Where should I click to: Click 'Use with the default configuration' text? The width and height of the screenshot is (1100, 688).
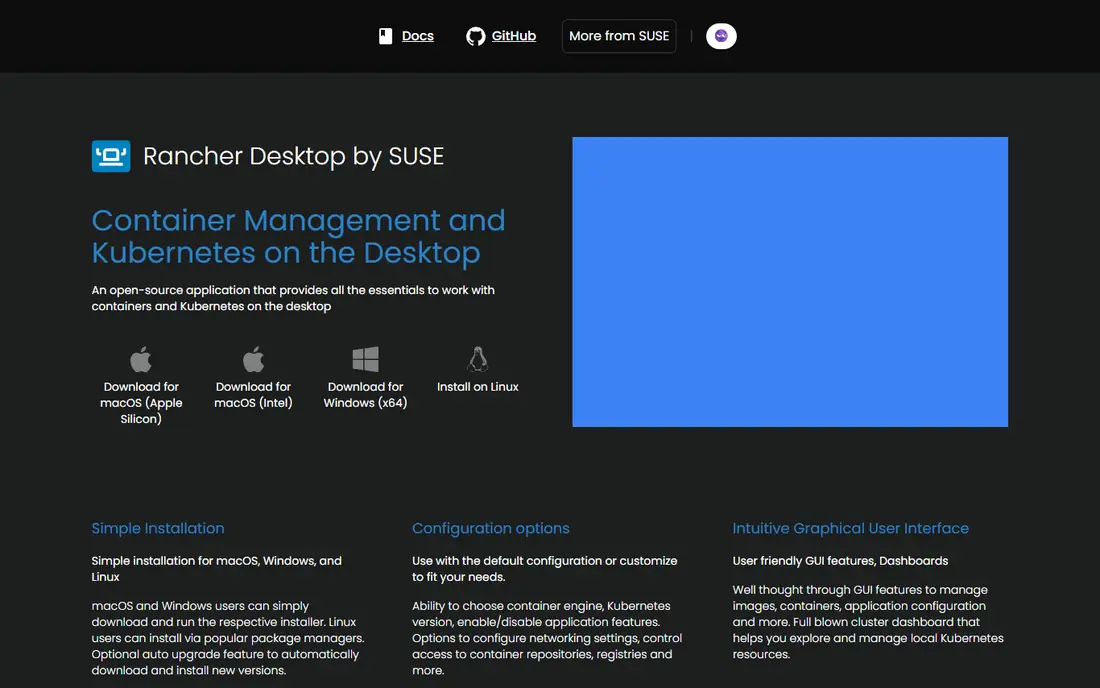[544, 569]
